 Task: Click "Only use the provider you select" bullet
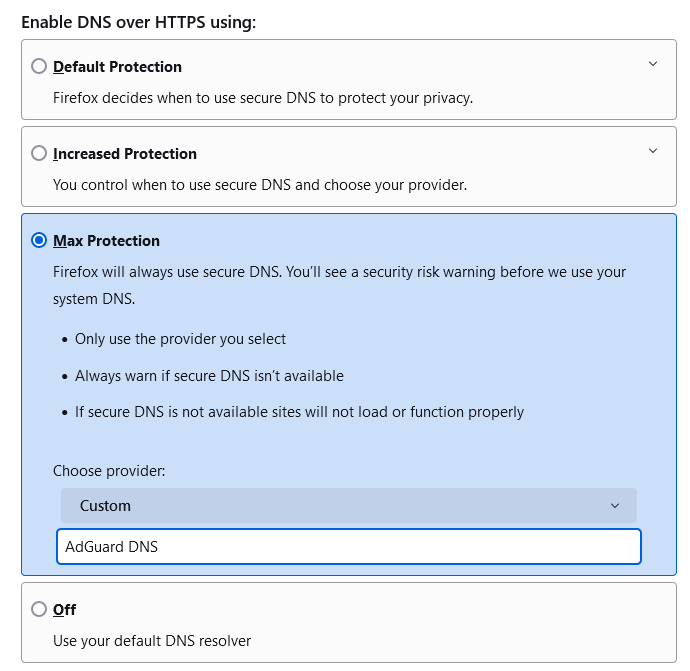[180, 339]
